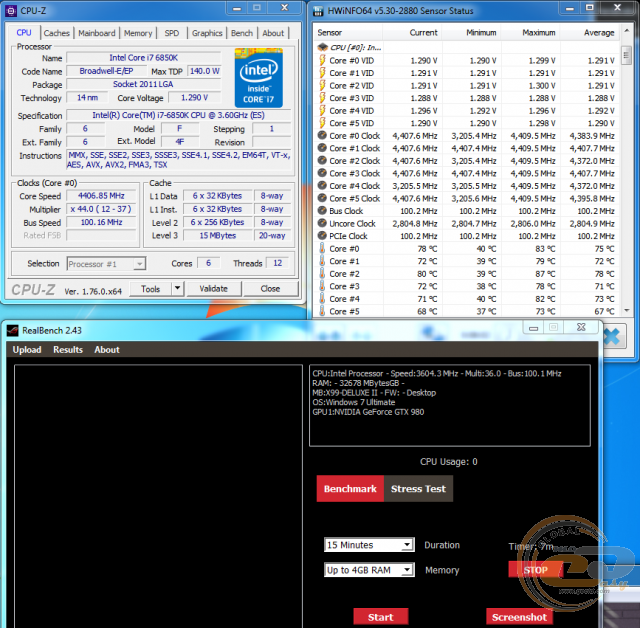
Task: Click the Core Voltage value 1.290 V
Action: tap(195, 98)
